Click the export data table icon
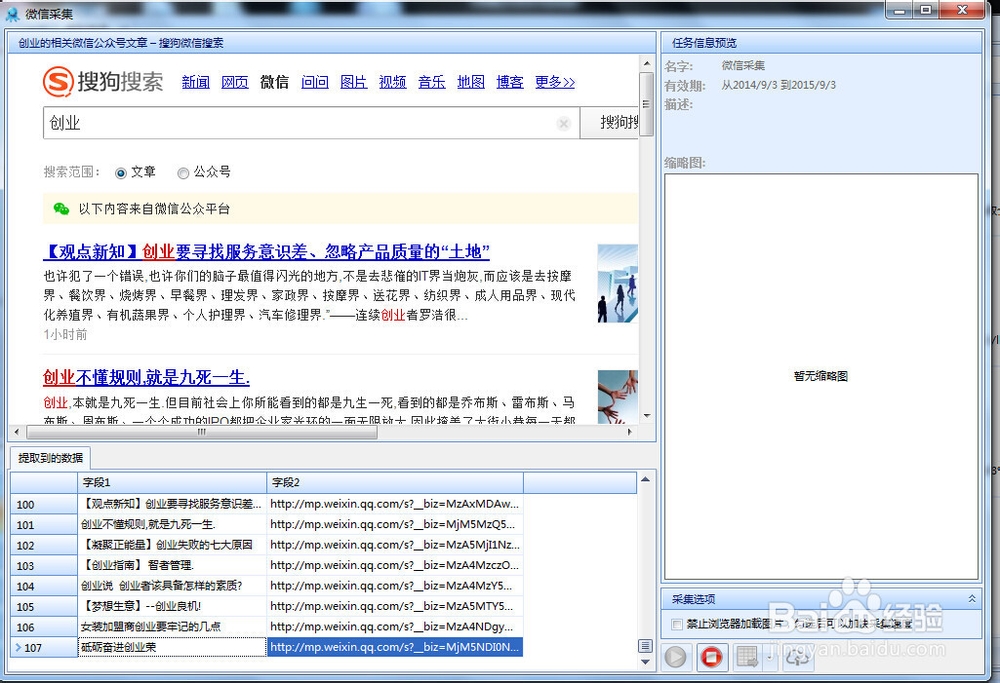The image size is (1000, 683). point(747,656)
